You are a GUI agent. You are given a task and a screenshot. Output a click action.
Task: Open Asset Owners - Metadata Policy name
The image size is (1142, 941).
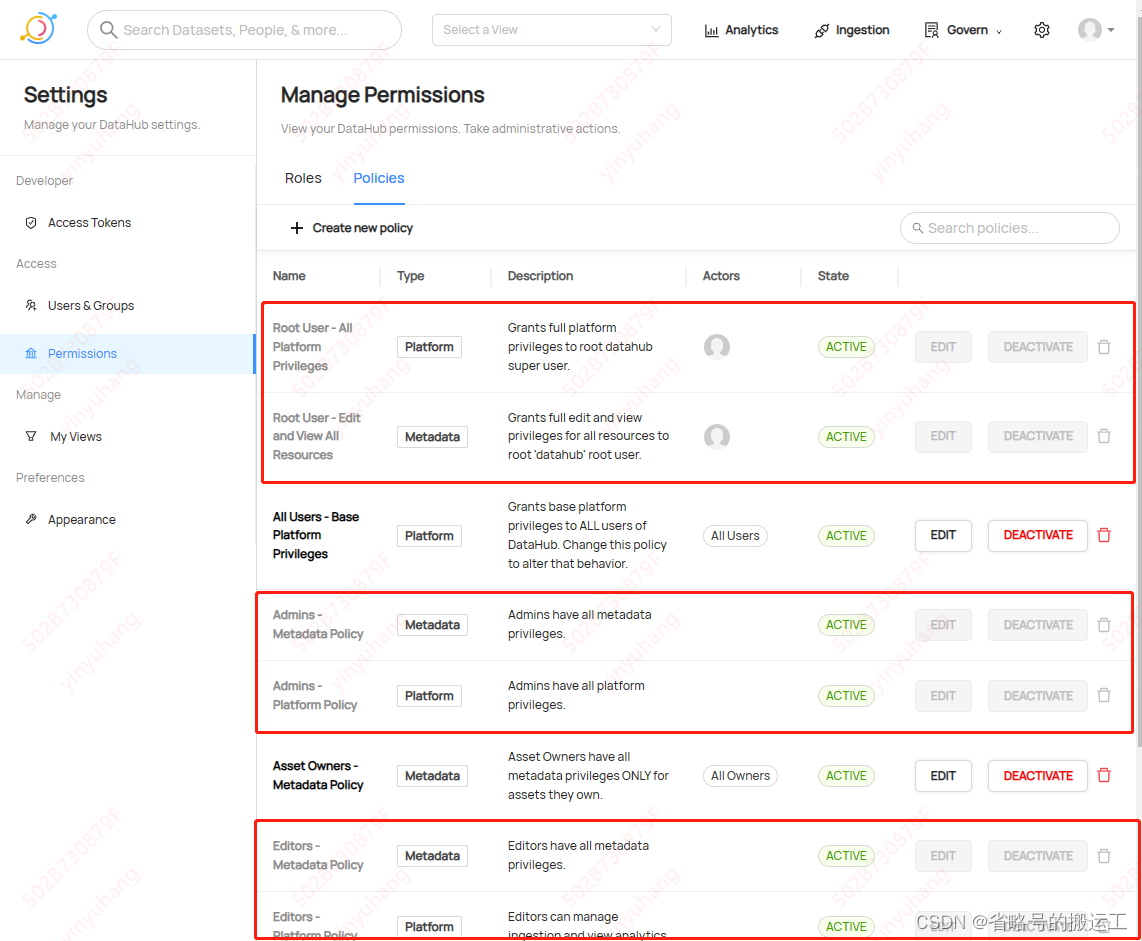pyautogui.click(x=318, y=776)
